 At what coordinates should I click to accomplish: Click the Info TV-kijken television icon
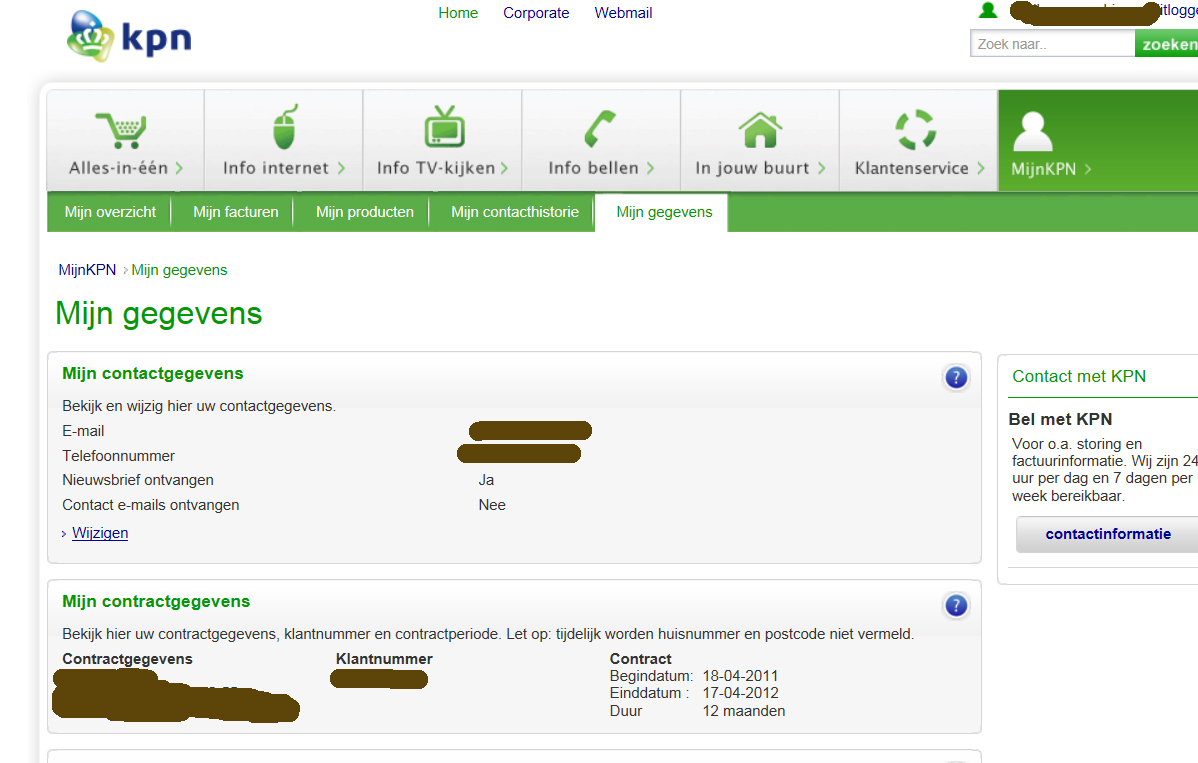click(x=444, y=128)
